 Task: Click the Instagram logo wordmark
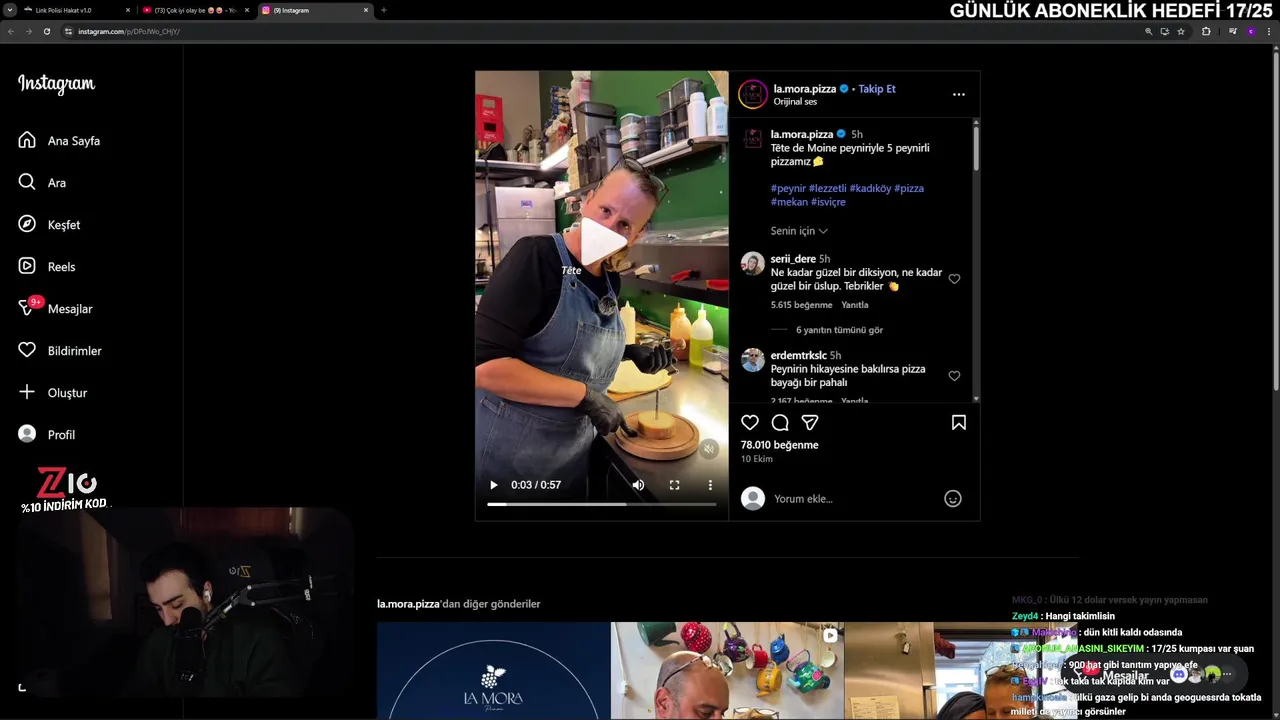click(x=57, y=85)
